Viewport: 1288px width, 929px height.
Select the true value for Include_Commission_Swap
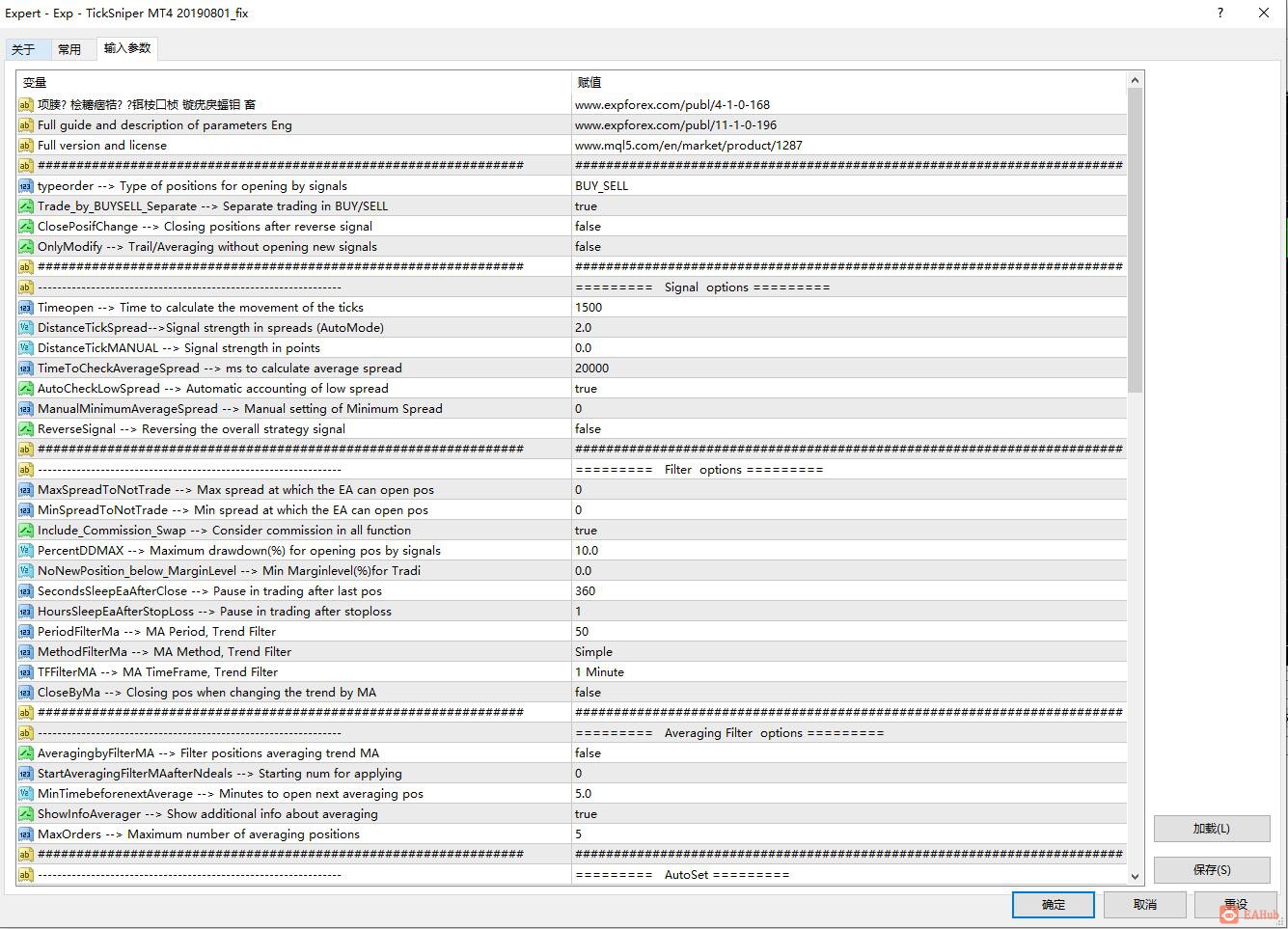[587, 531]
